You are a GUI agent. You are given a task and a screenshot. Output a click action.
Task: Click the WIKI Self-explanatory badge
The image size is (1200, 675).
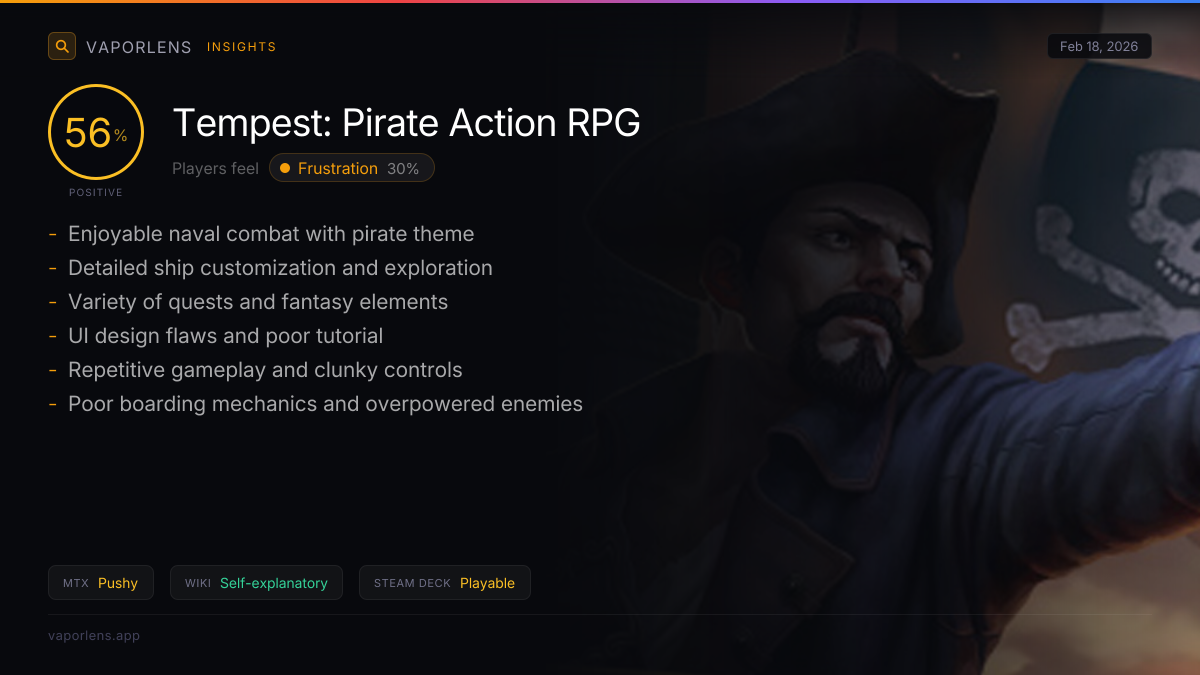pos(256,583)
